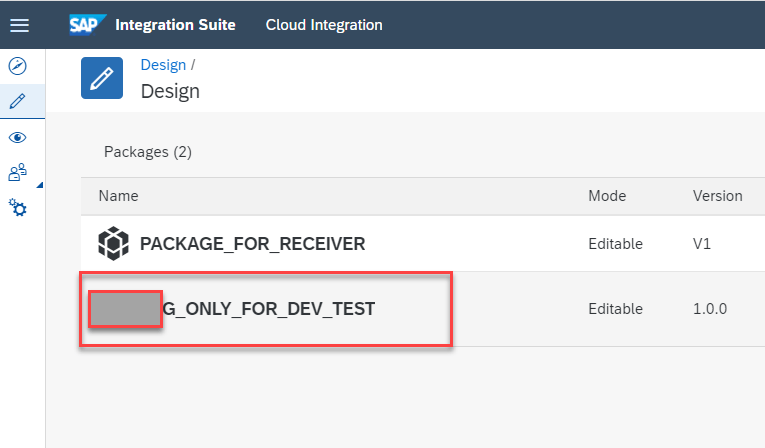Click the Version column header
The width and height of the screenshot is (765, 448).
tap(717, 196)
